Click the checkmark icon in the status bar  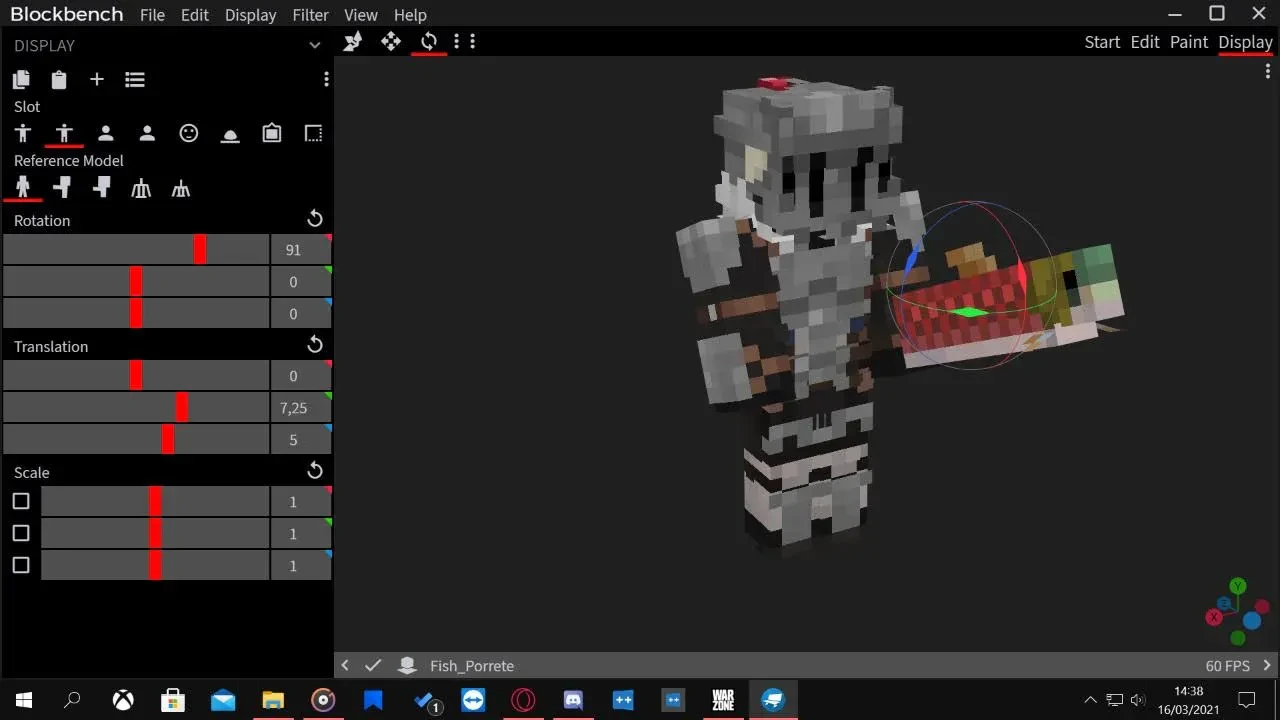pyautogui.click(x=373, y=665)
